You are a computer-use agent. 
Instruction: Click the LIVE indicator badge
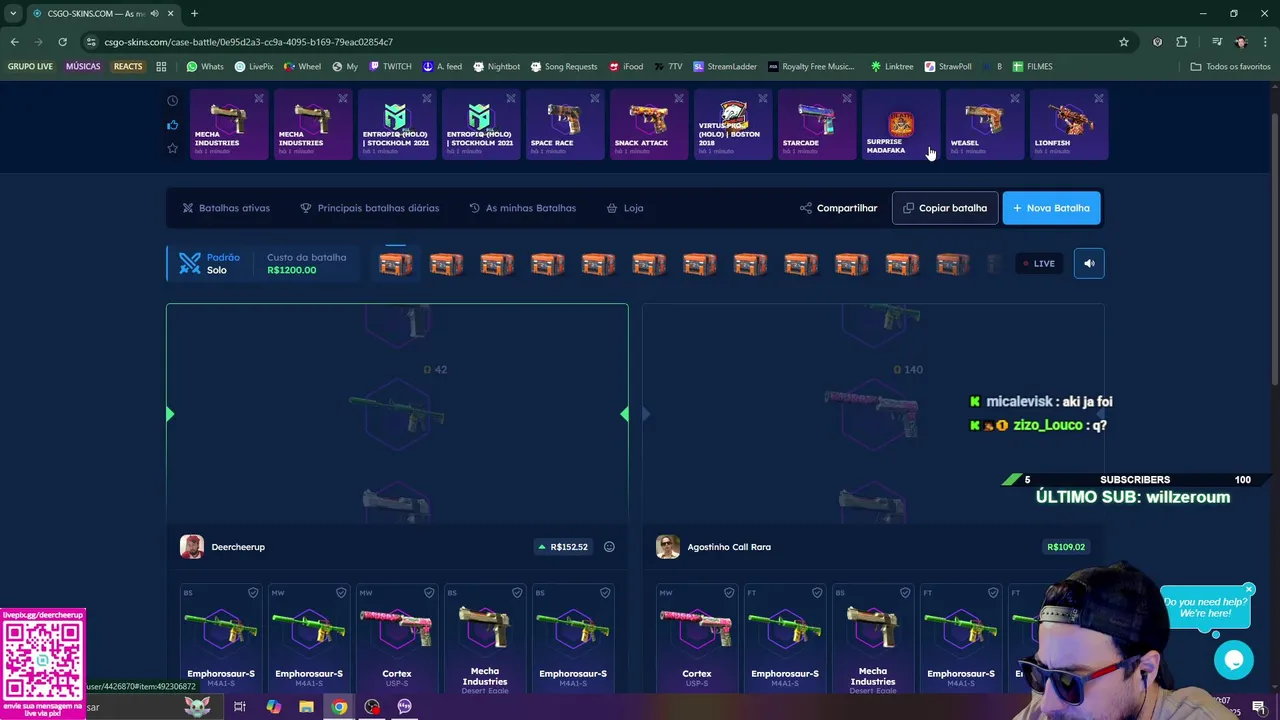pos(1038,264)
